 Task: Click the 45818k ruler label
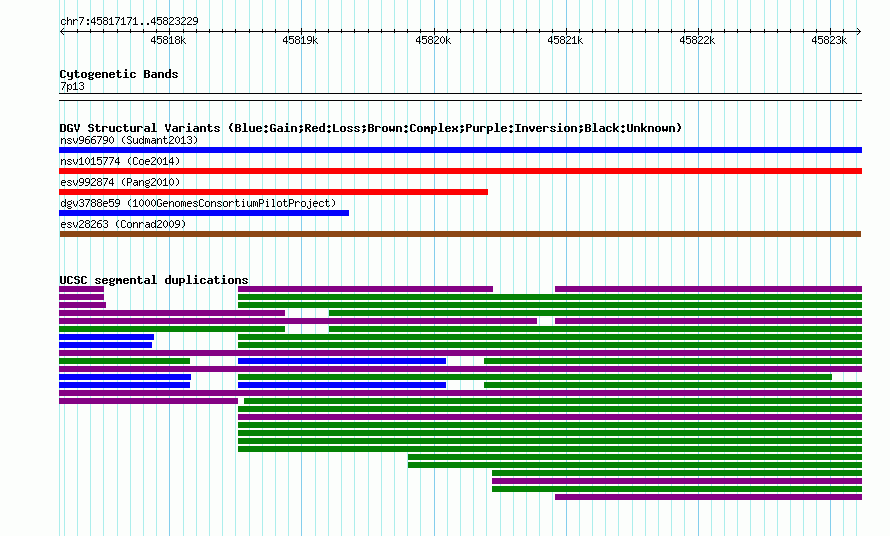click(x=168, y=40)
